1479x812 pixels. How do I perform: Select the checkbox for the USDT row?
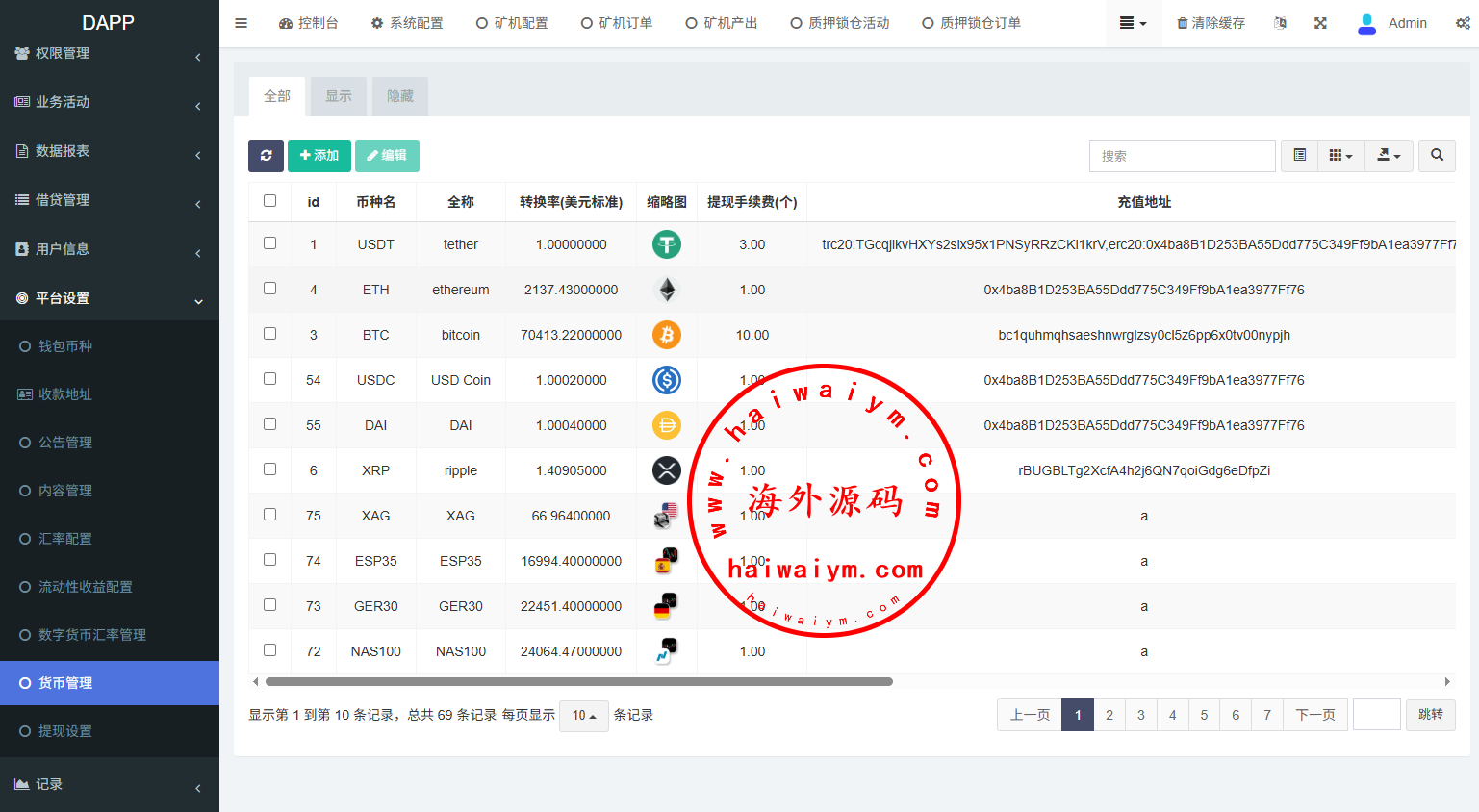click(x=270, y=243)
